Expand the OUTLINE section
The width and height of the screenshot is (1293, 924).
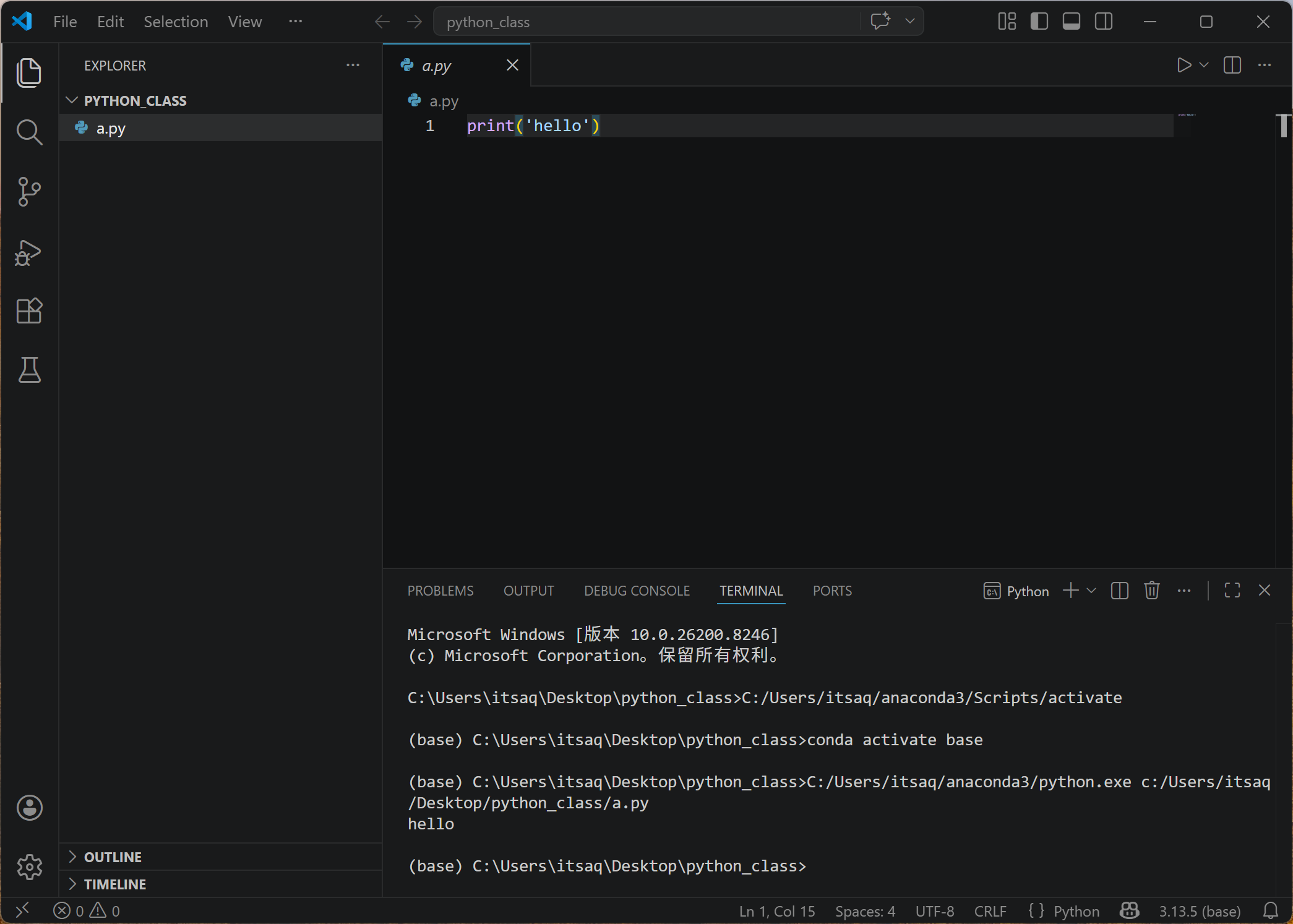[220, 857]
